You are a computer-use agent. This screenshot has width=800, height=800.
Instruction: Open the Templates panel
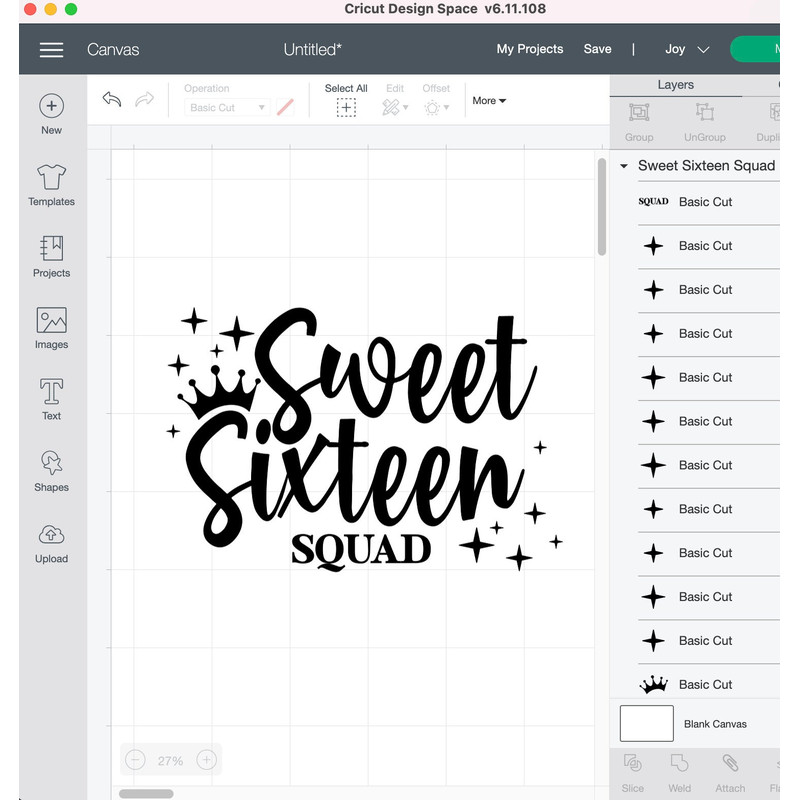click(x=51, y=186)
